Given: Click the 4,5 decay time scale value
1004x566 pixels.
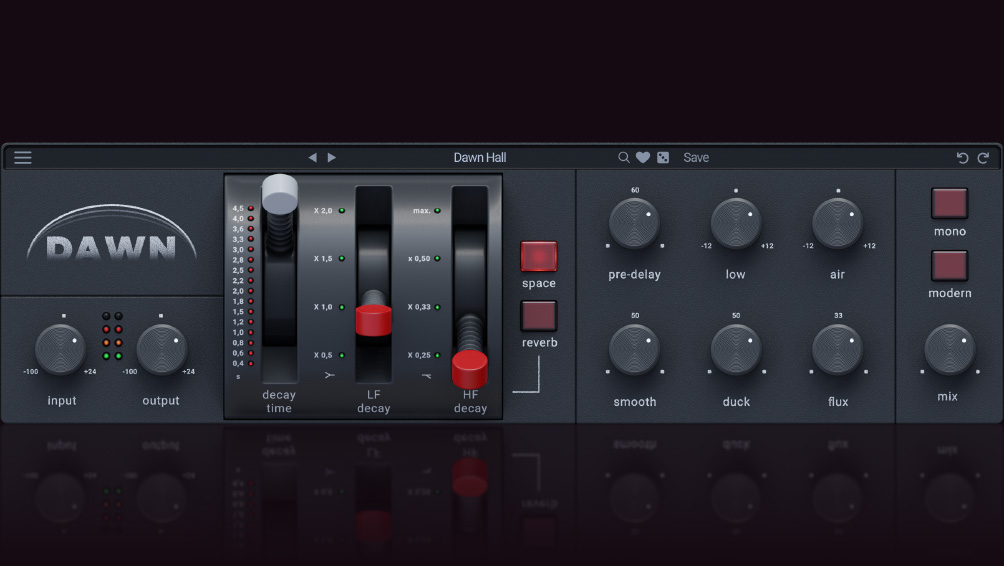Looking at the screenshot, I should pyautogui.click(x=238, y=209).
